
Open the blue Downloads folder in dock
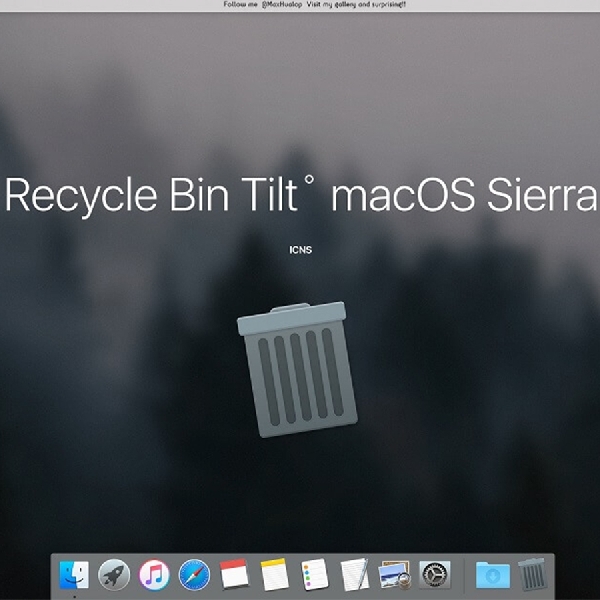point(493,575)
